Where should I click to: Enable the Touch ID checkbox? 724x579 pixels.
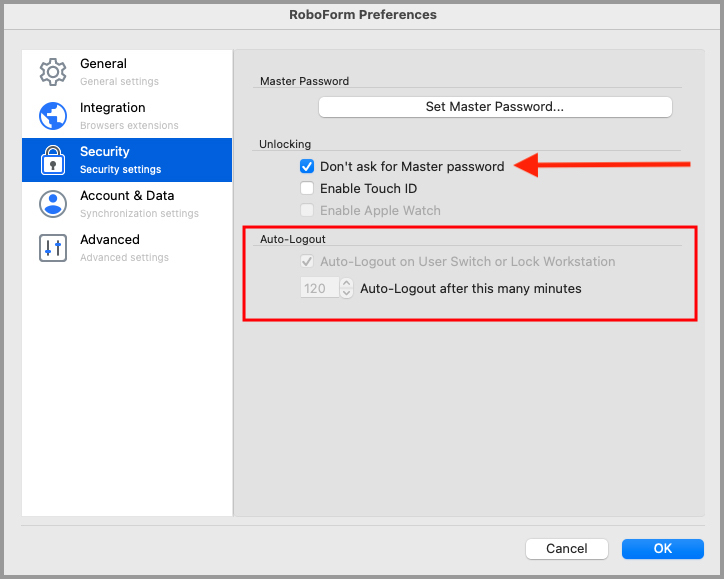click(307, 188)
